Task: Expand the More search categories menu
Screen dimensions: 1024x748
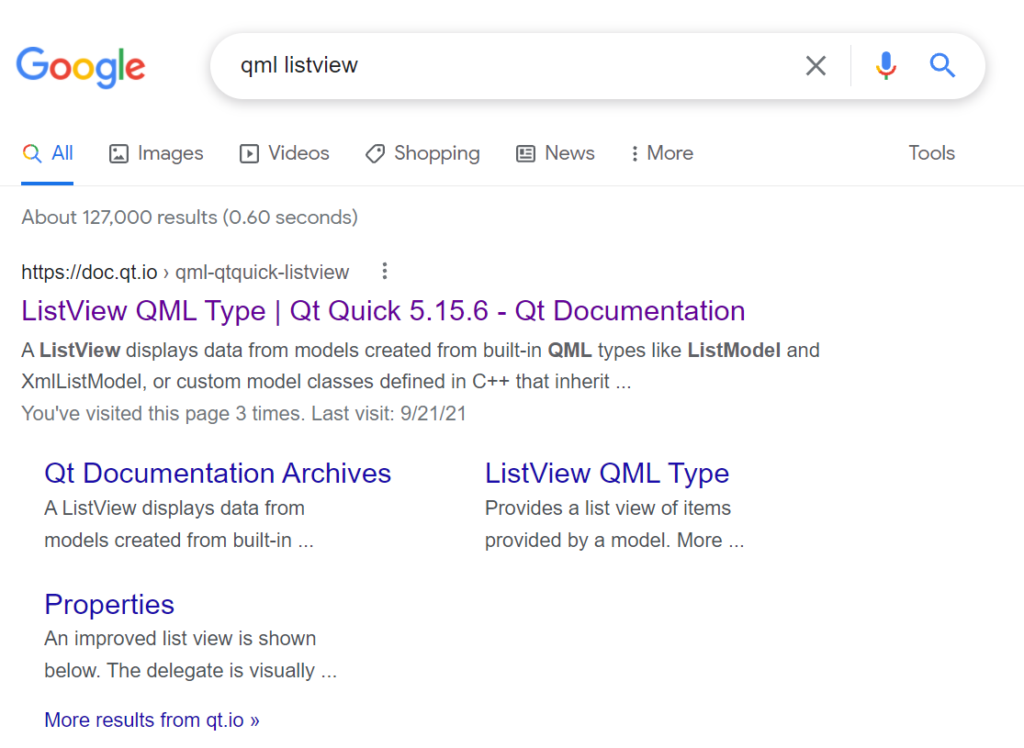Action: [x=662, y=154]
